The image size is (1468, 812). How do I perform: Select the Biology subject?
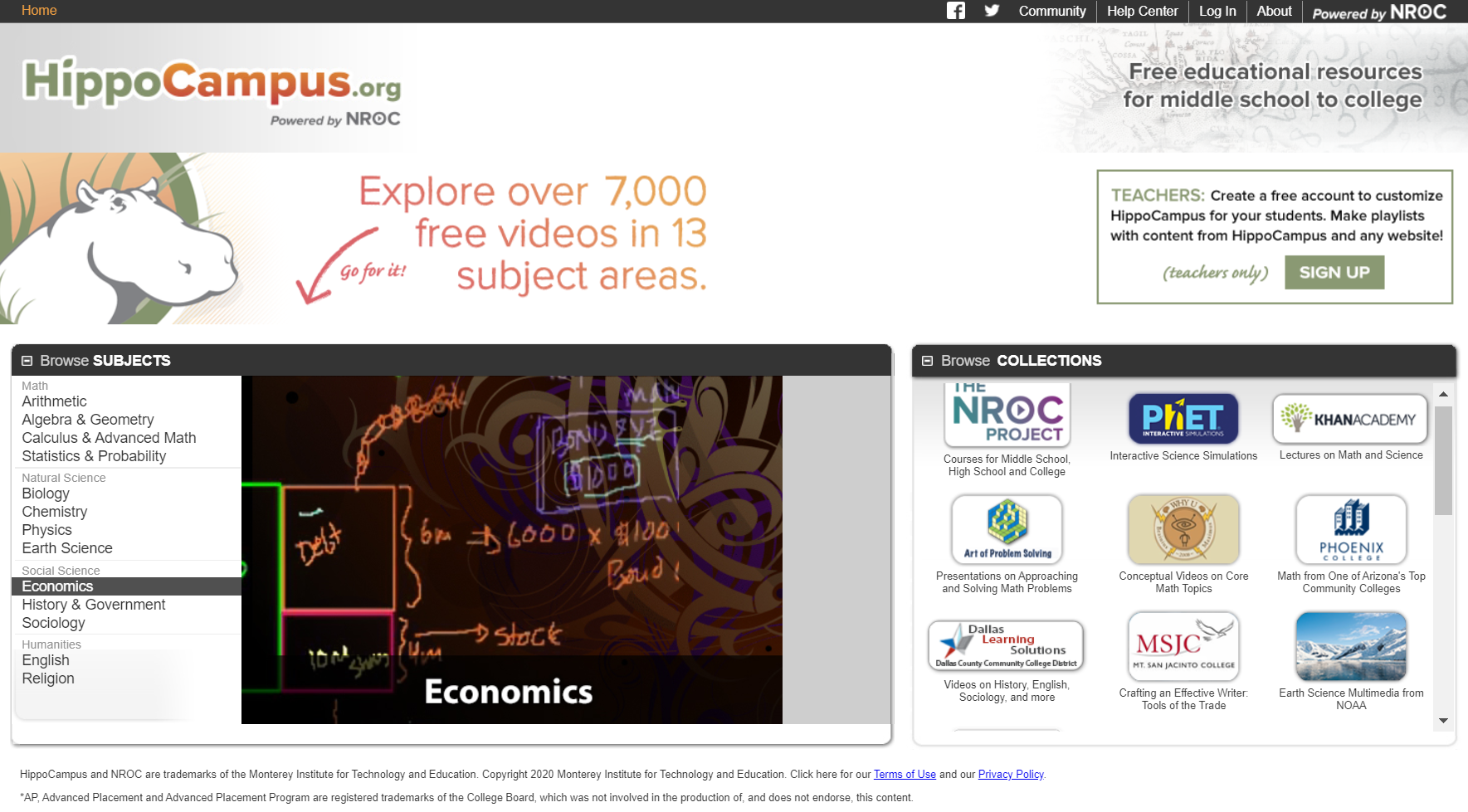46,494
